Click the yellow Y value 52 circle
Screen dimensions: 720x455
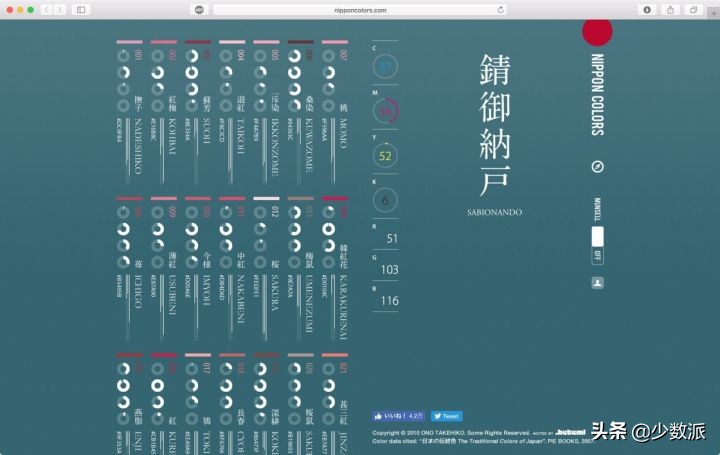[x=385, y=156]
